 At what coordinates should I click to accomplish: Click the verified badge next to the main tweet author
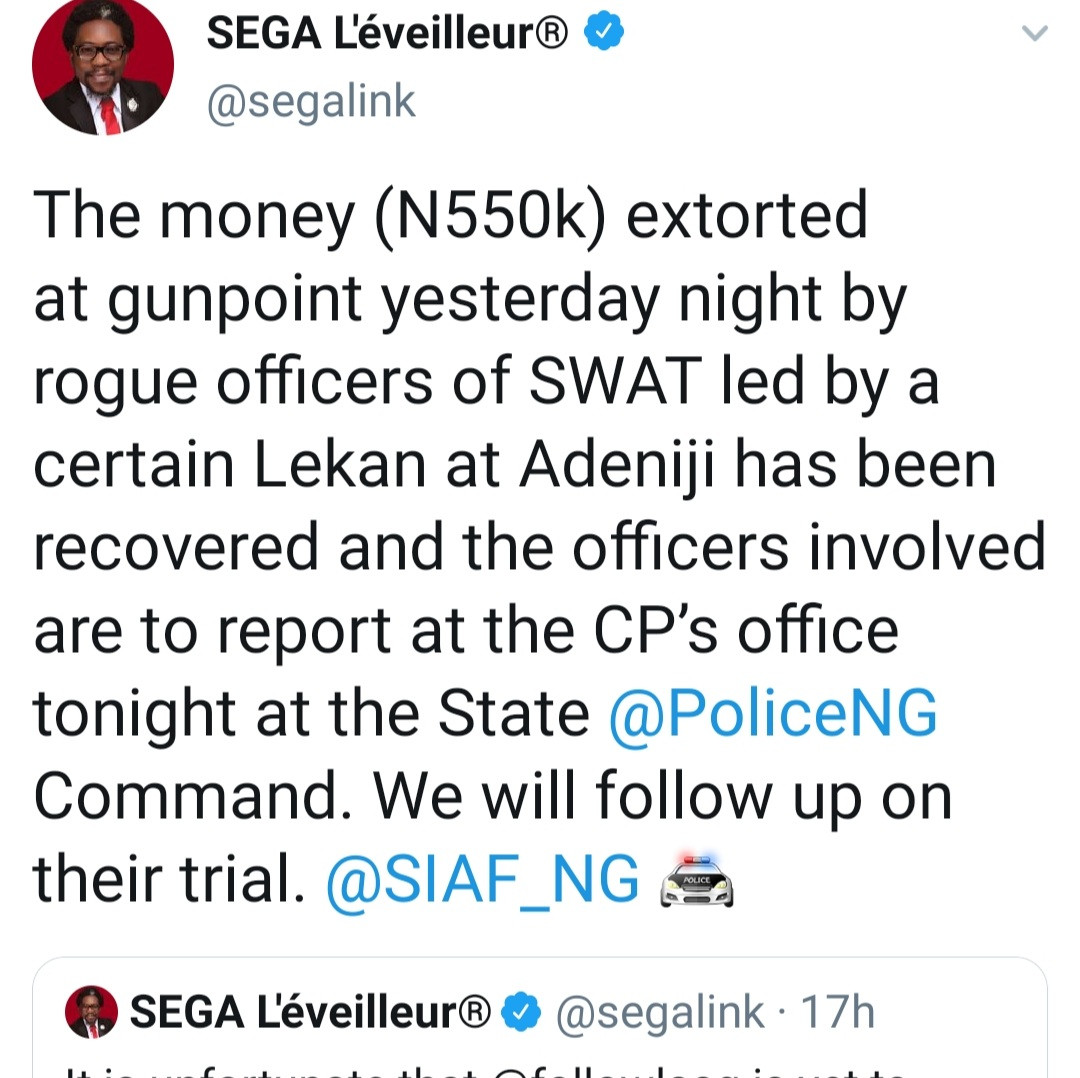[603, 30]
